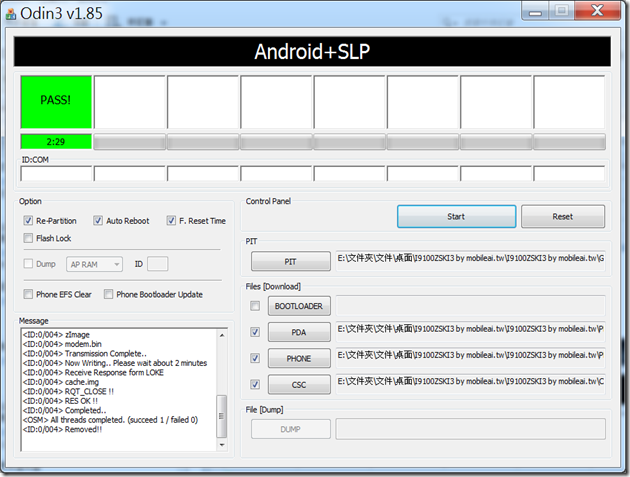The image size is (630, 477).
Task: Close the Odin3 window
Action: (x=597, y=11)
